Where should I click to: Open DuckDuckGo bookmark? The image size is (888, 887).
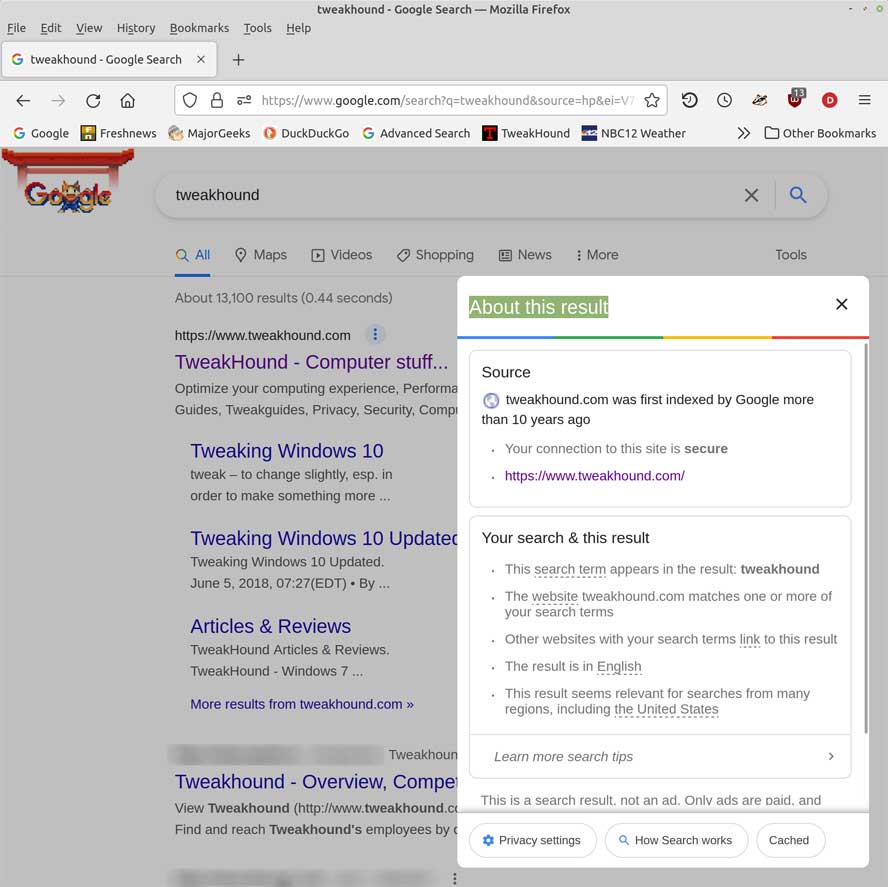[306, 133]
